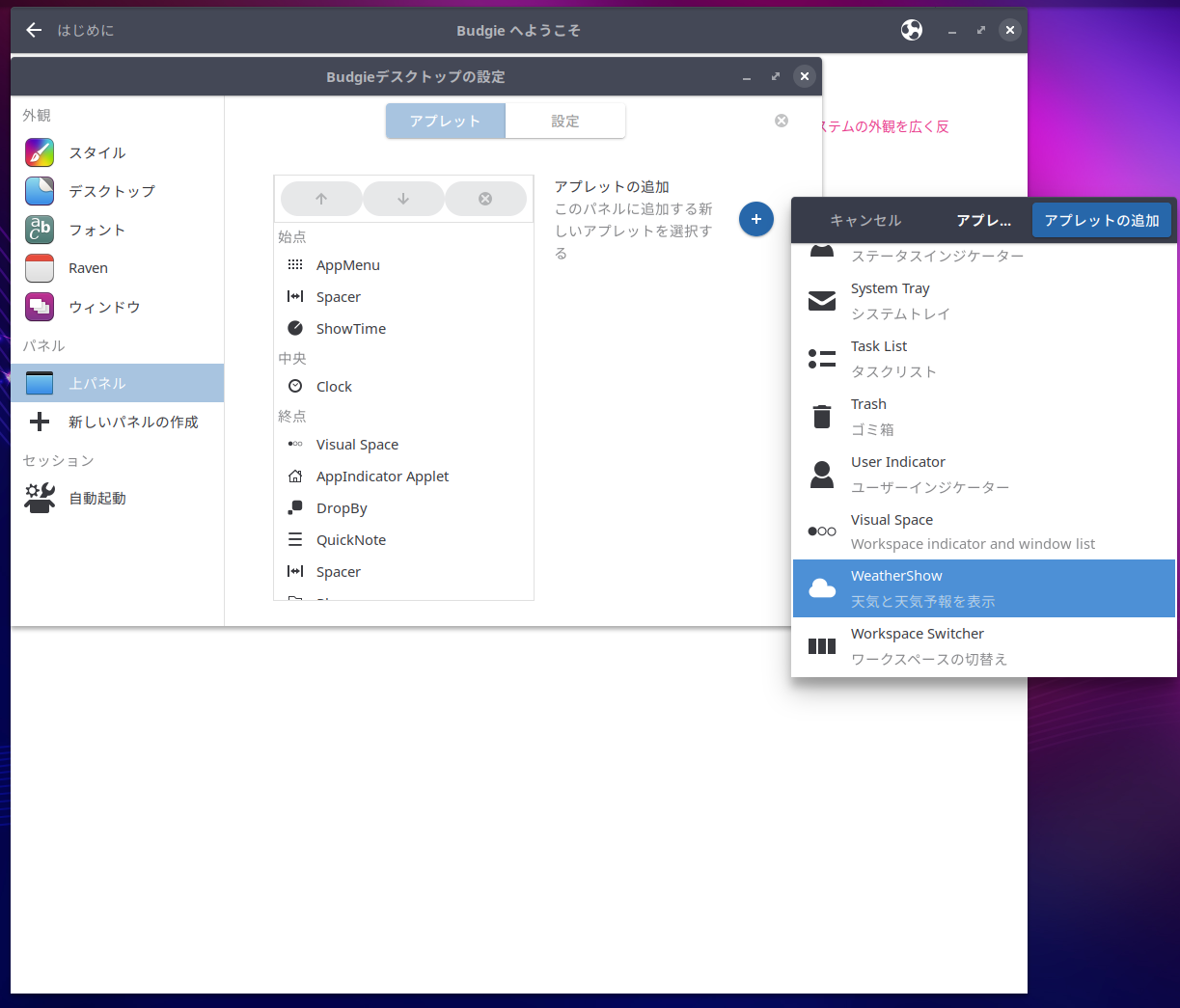1180x1008 pixels.
Task: Move selected applet up with arrow button
Action: coord(321,199)
